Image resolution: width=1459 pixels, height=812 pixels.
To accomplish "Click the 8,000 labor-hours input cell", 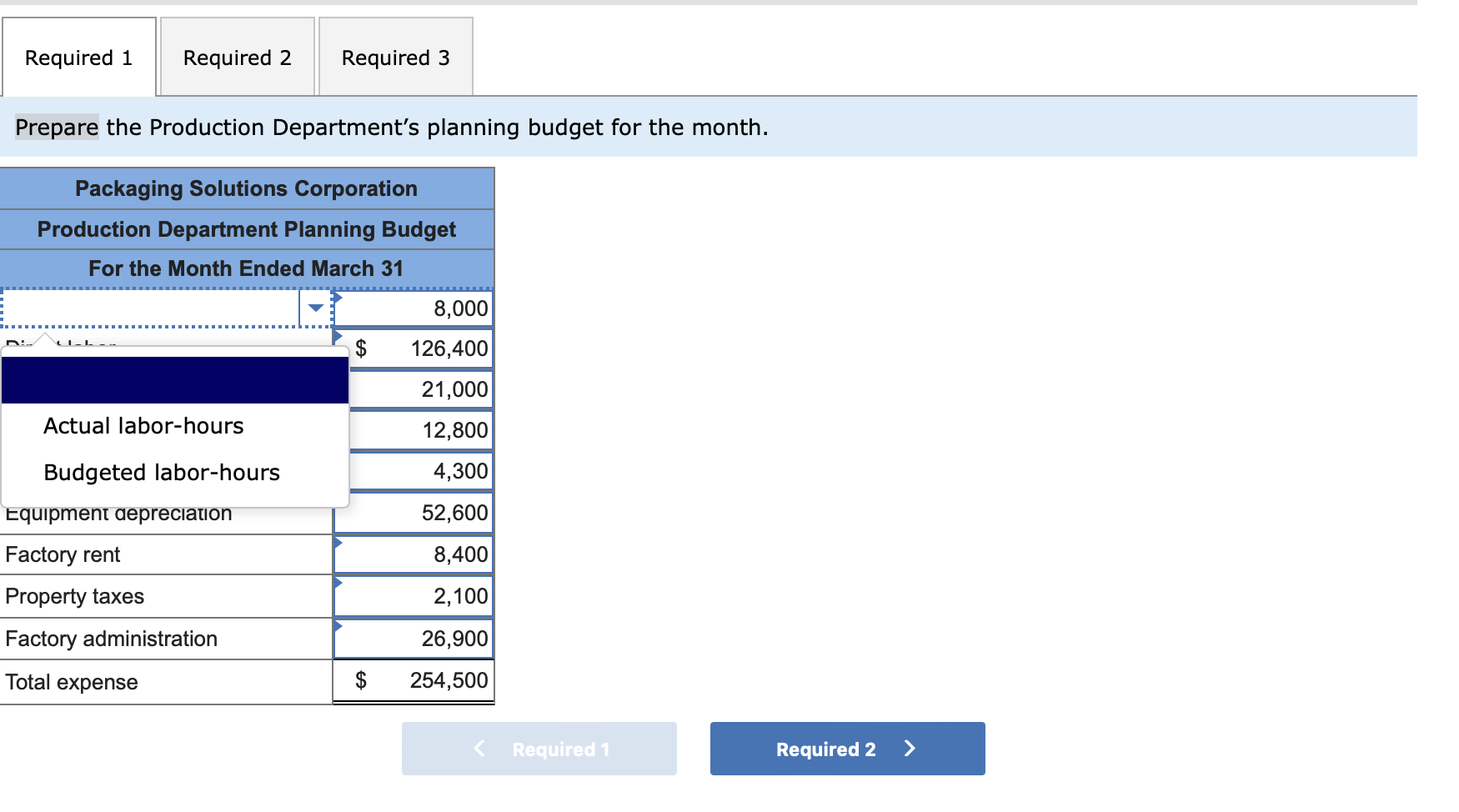I will point(414,308).
